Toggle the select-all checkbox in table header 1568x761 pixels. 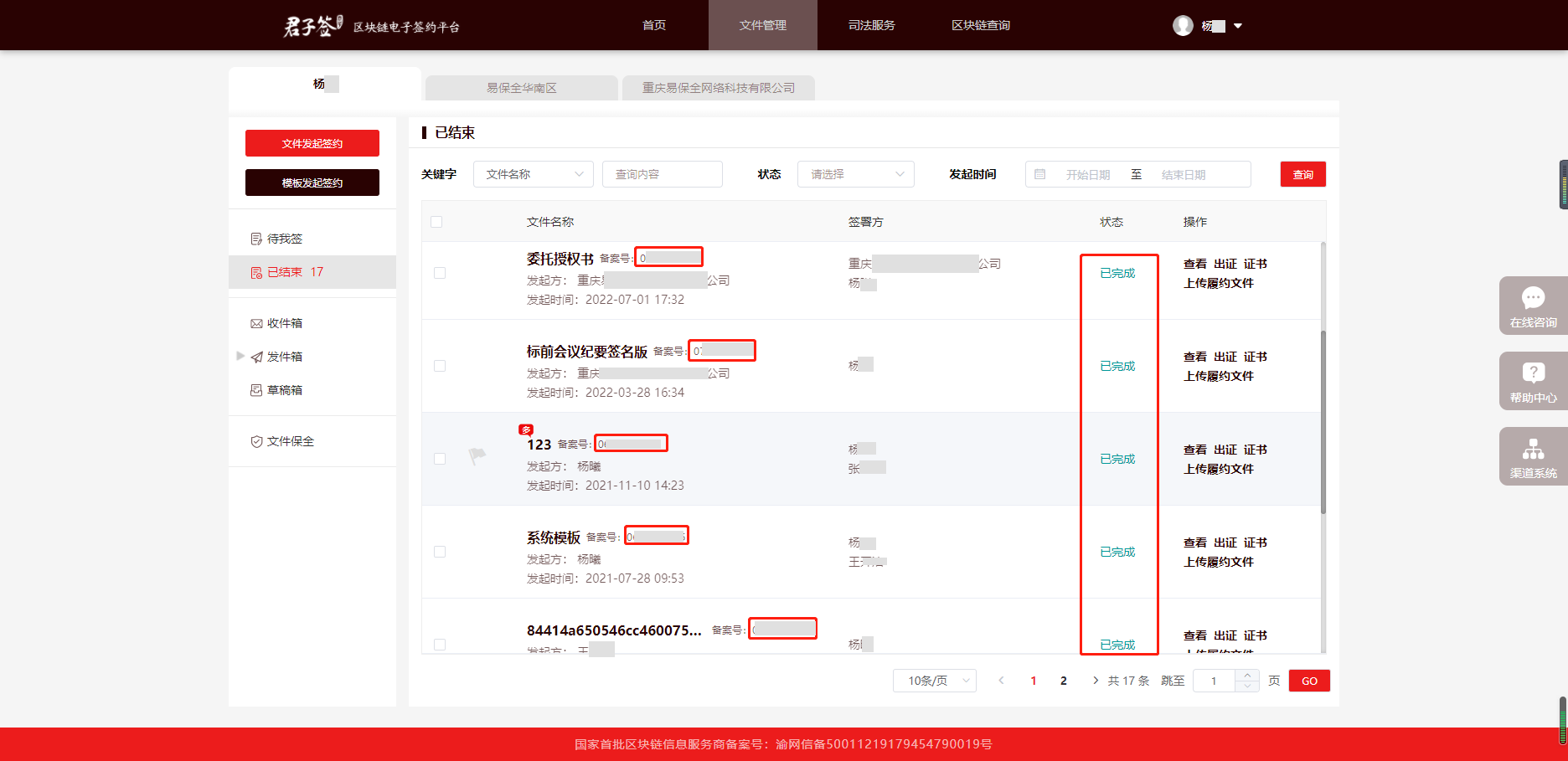click(436, 222)
